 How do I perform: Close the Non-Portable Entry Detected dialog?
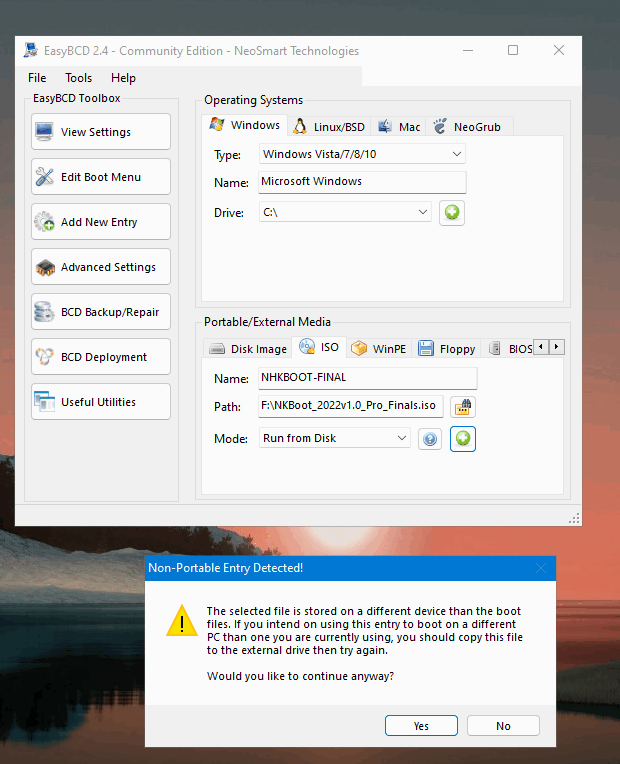pyautogui.click(x=541, y=568)
